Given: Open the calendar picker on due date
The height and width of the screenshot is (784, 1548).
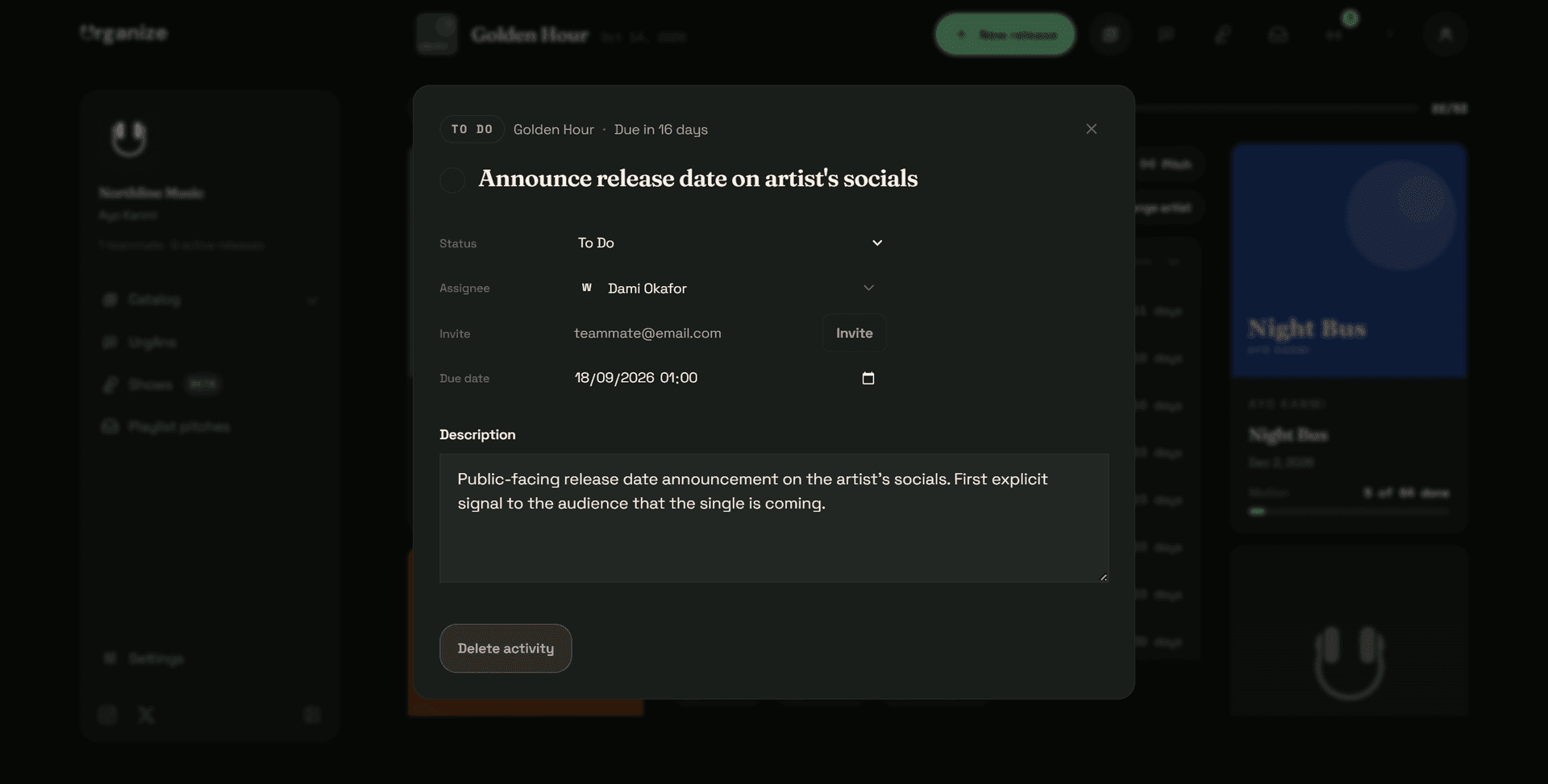Looking at the screenshot, I should 868,378.
